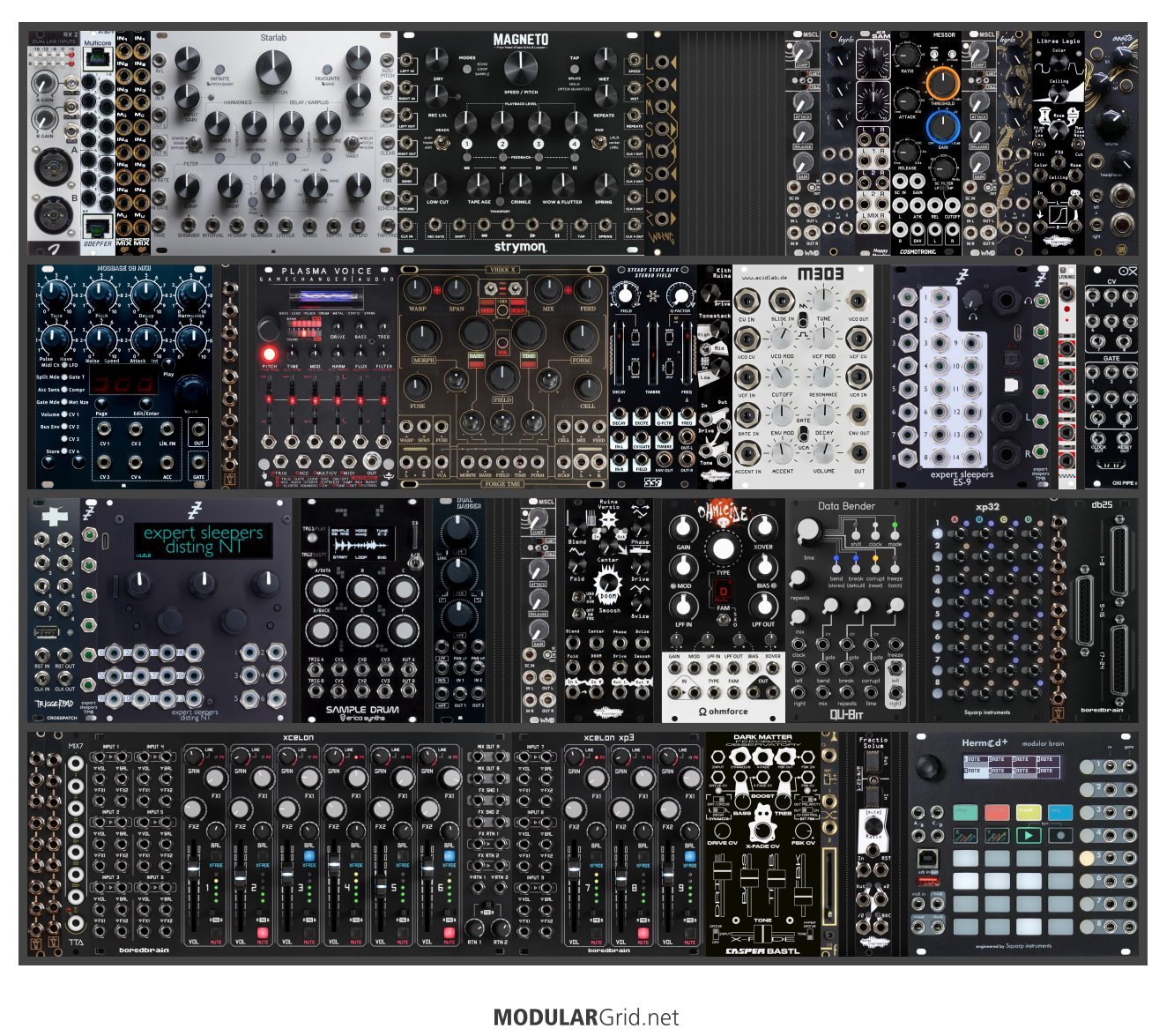
Task: Click the Magneto CLK IN jack
Action: [x=407, y=226]
